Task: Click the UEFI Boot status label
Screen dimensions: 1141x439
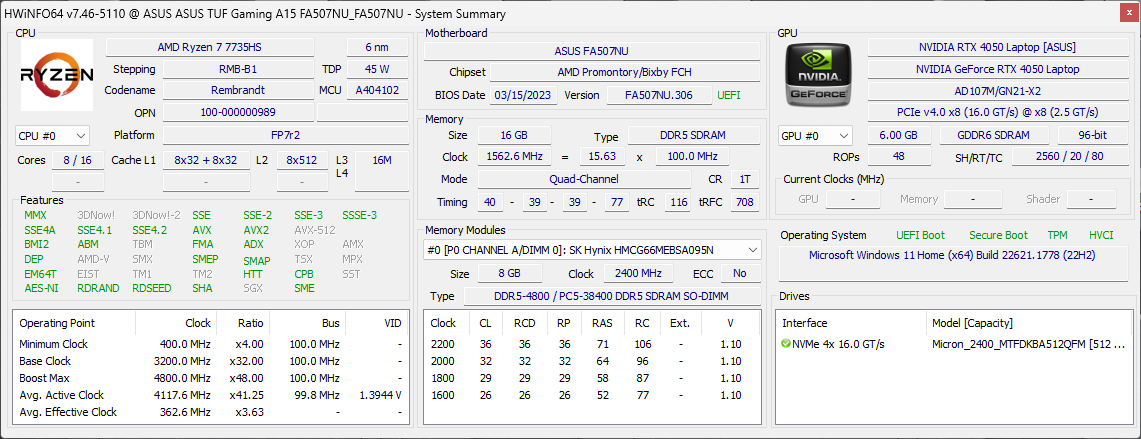Action: (921, 235)
